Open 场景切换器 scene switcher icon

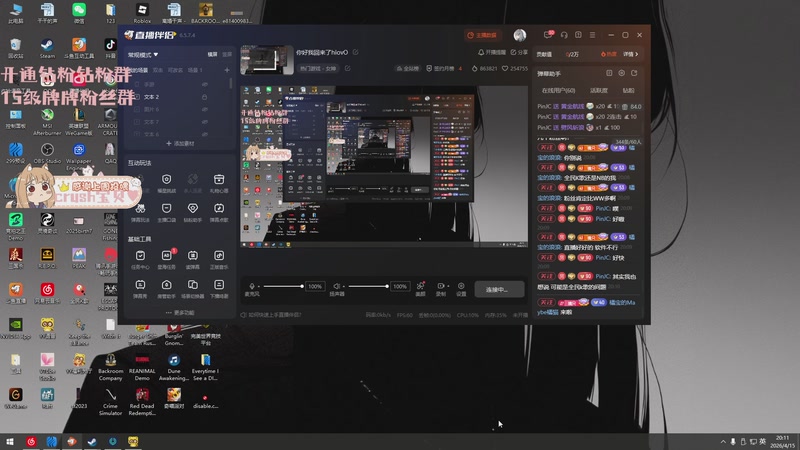[192, 285]
